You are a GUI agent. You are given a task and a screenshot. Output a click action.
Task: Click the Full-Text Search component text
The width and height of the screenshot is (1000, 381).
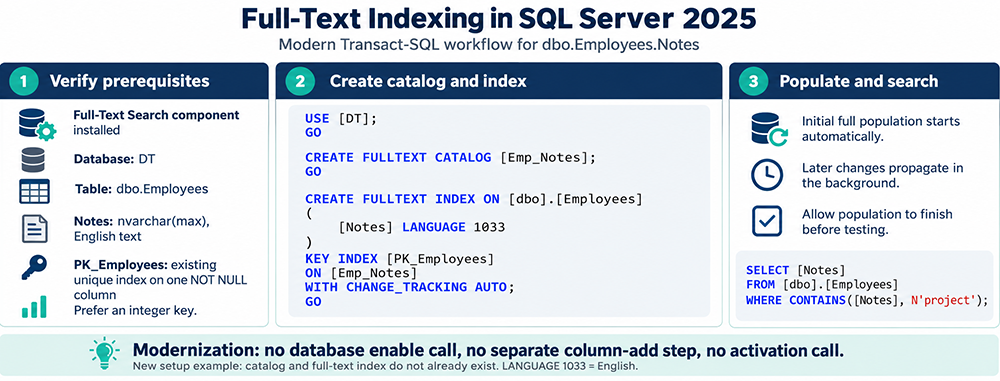(x=156, y=123)
